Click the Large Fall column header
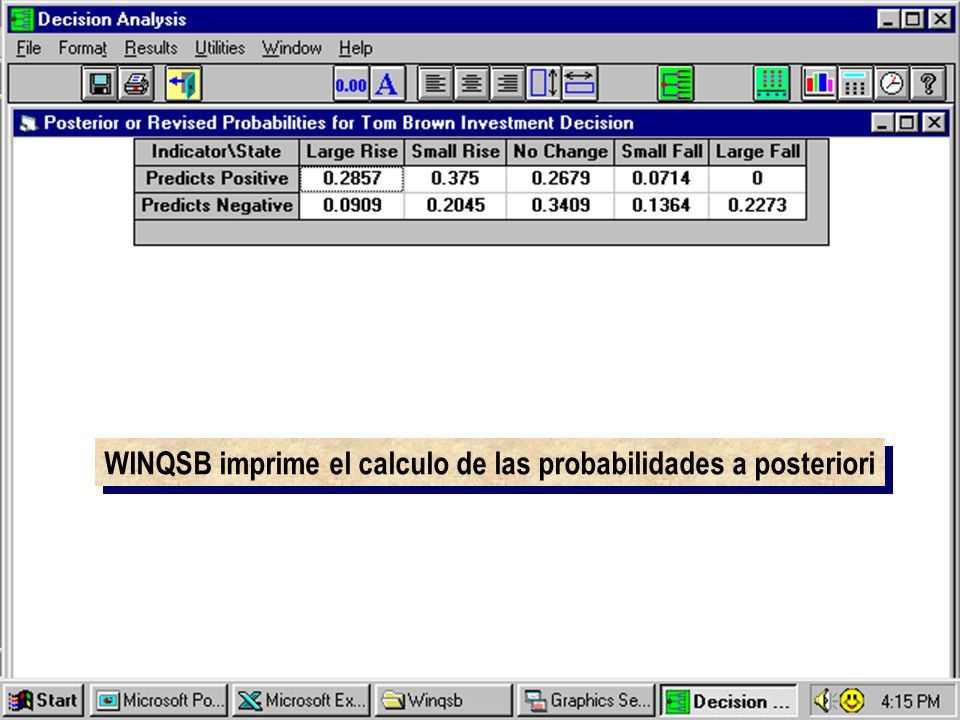This screenshot has height=720, width=960. pos(757,152)
